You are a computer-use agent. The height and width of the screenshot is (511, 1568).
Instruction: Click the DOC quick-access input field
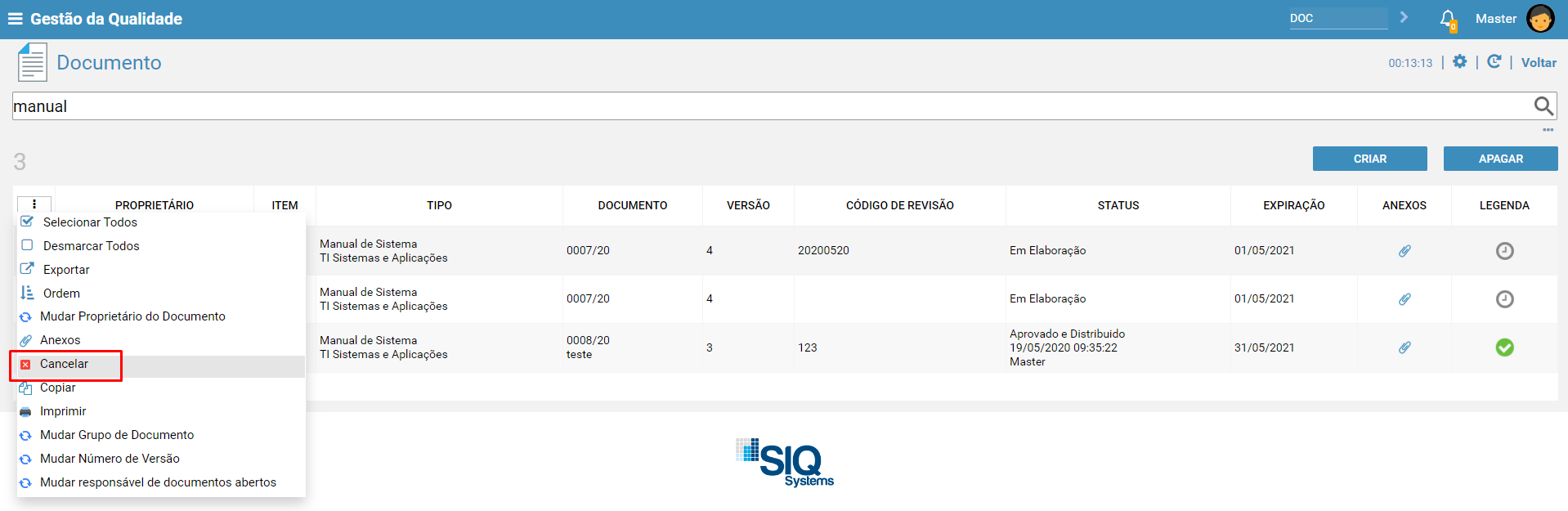coord(1338,18)
